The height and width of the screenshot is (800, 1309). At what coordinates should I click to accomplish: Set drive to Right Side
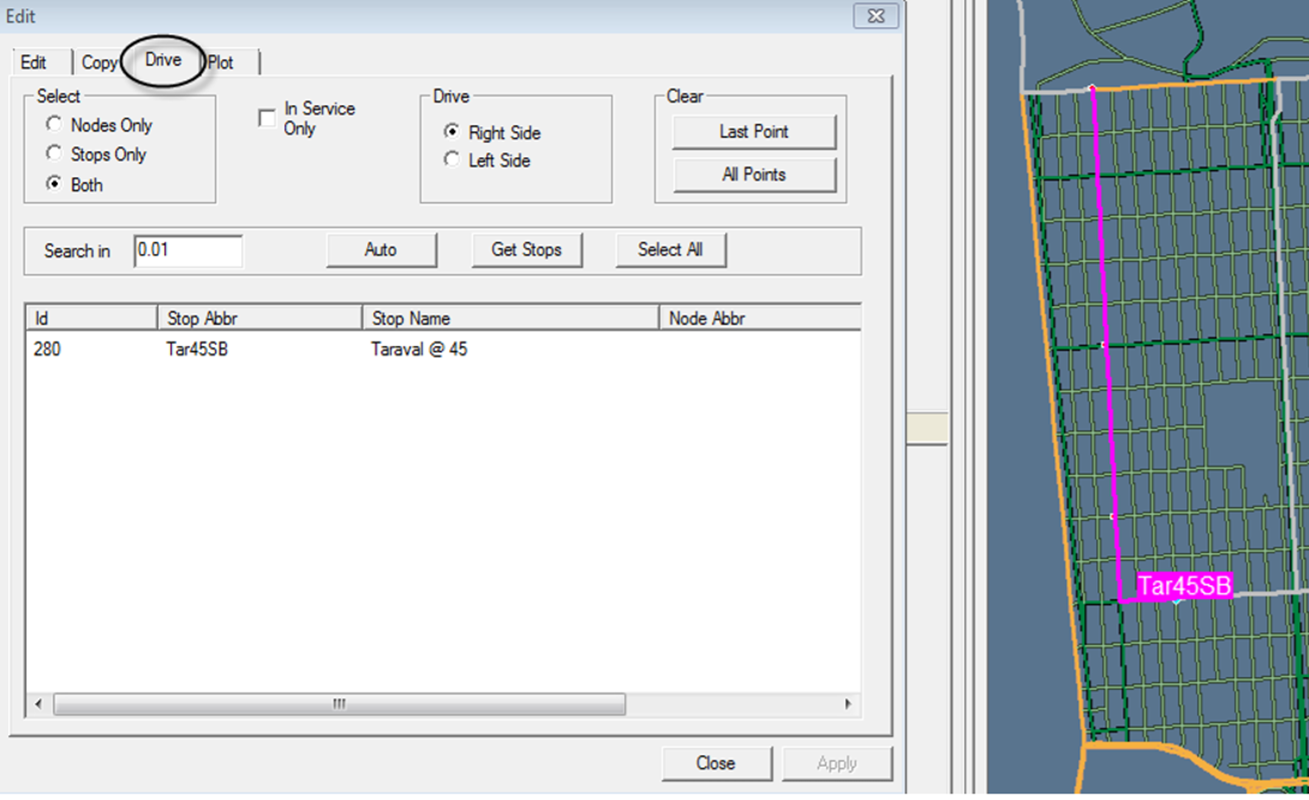[x=453, y=132]
